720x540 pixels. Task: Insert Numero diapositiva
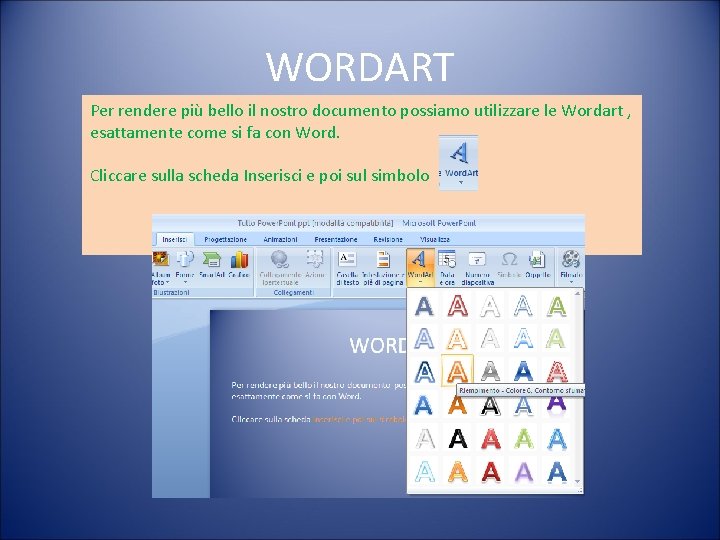point(478,268)
